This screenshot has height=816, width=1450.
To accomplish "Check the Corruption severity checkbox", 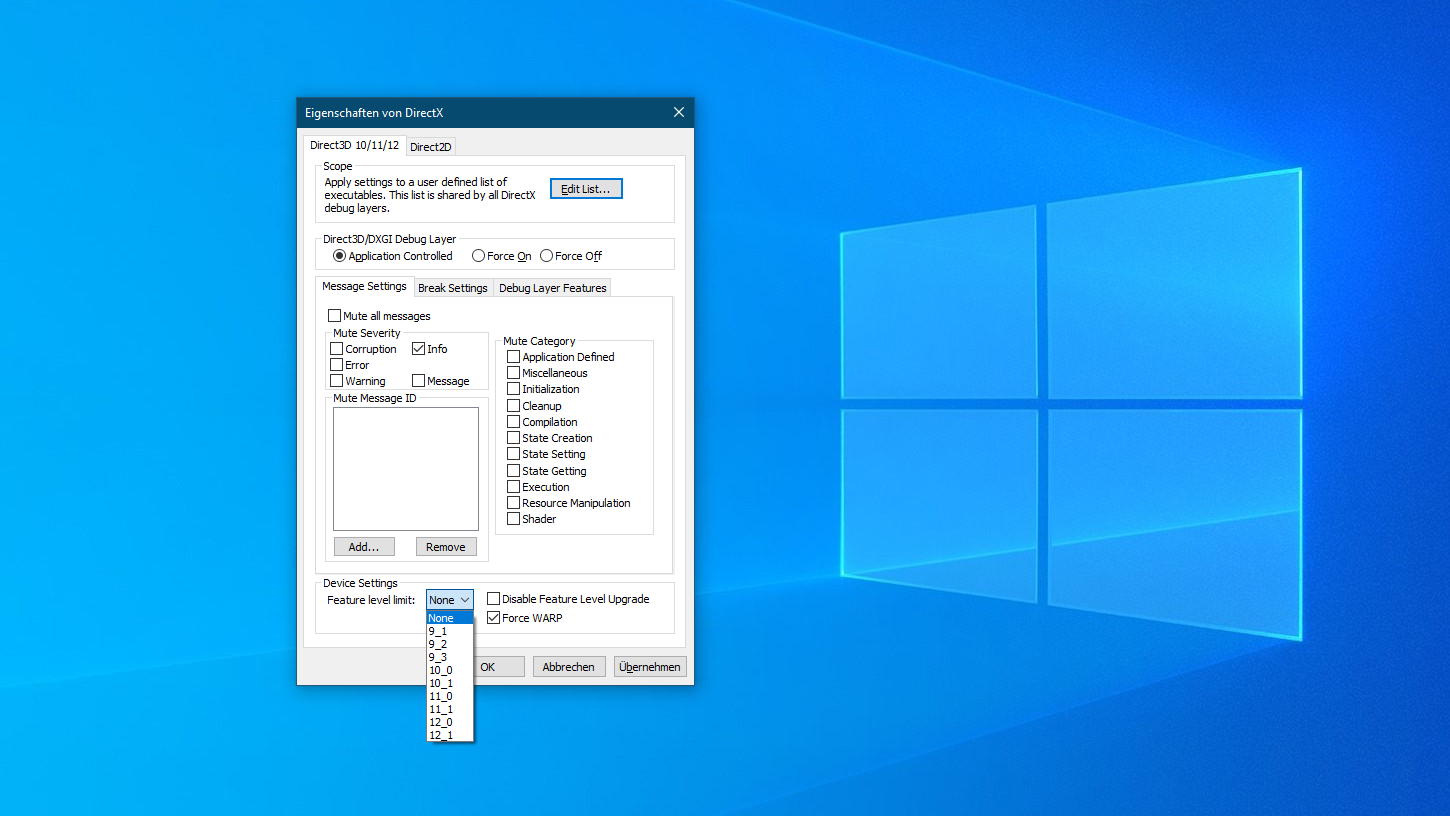I will [x=337, y=349].
